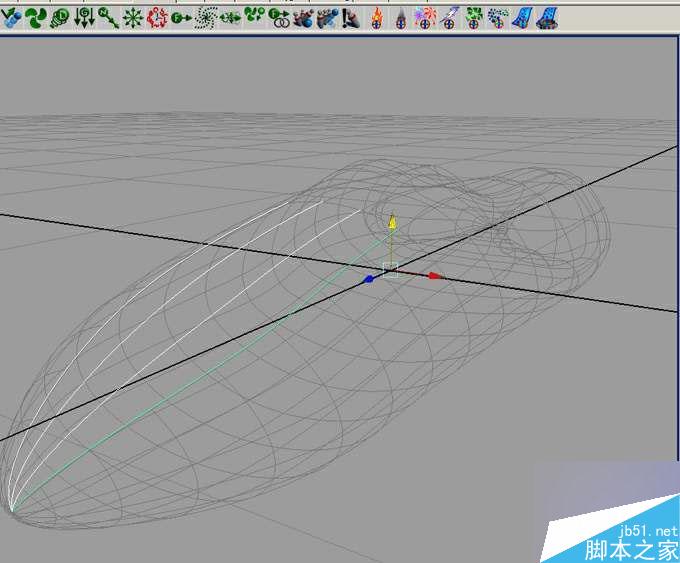680x563 pixels.
Task: Select the Volume Axis field icon
Action: [x=230, y=18]
